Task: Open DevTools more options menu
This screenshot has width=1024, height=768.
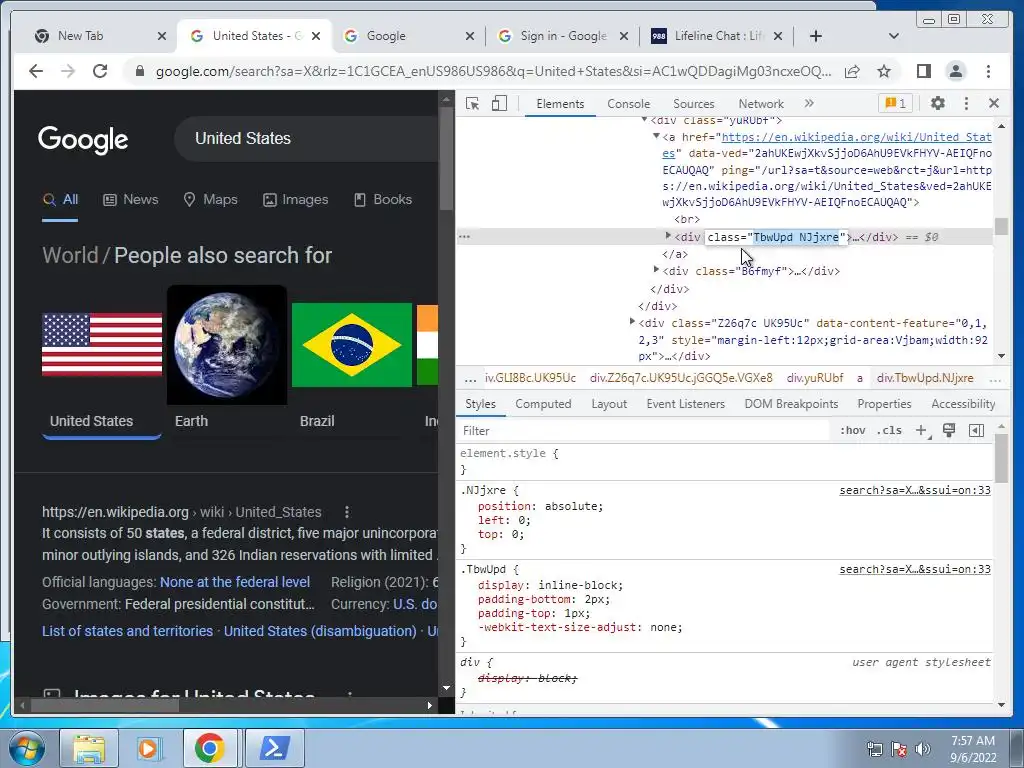Action: tap(966, 103)
